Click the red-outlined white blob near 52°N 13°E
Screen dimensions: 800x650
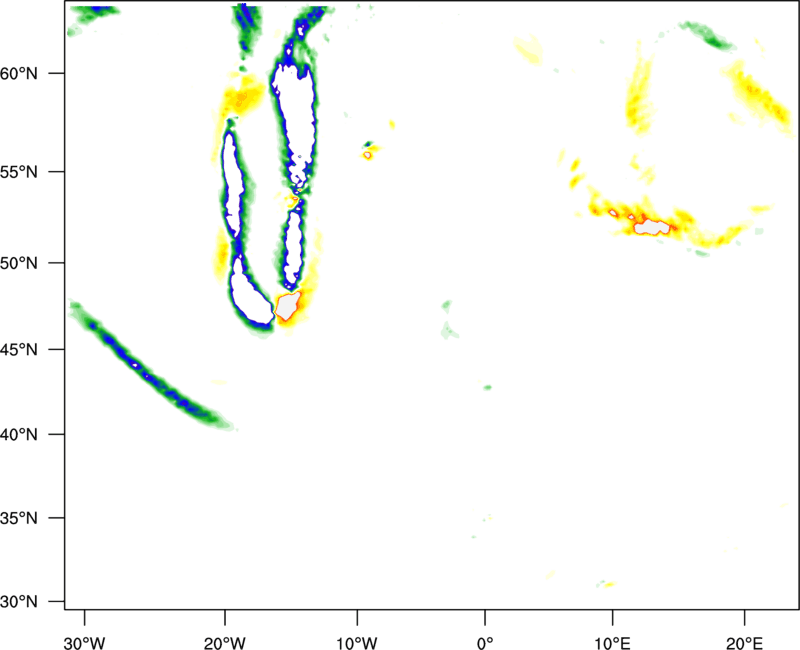click(652, 227)
